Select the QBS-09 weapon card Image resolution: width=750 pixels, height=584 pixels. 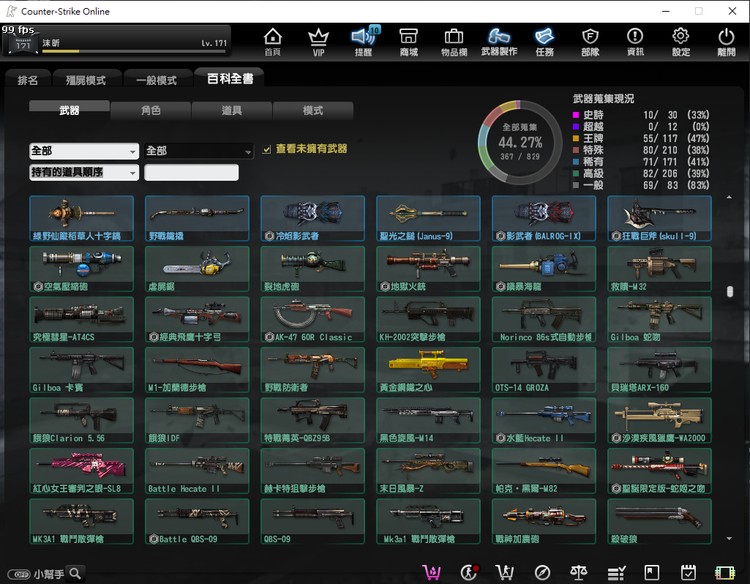point(312,521)
